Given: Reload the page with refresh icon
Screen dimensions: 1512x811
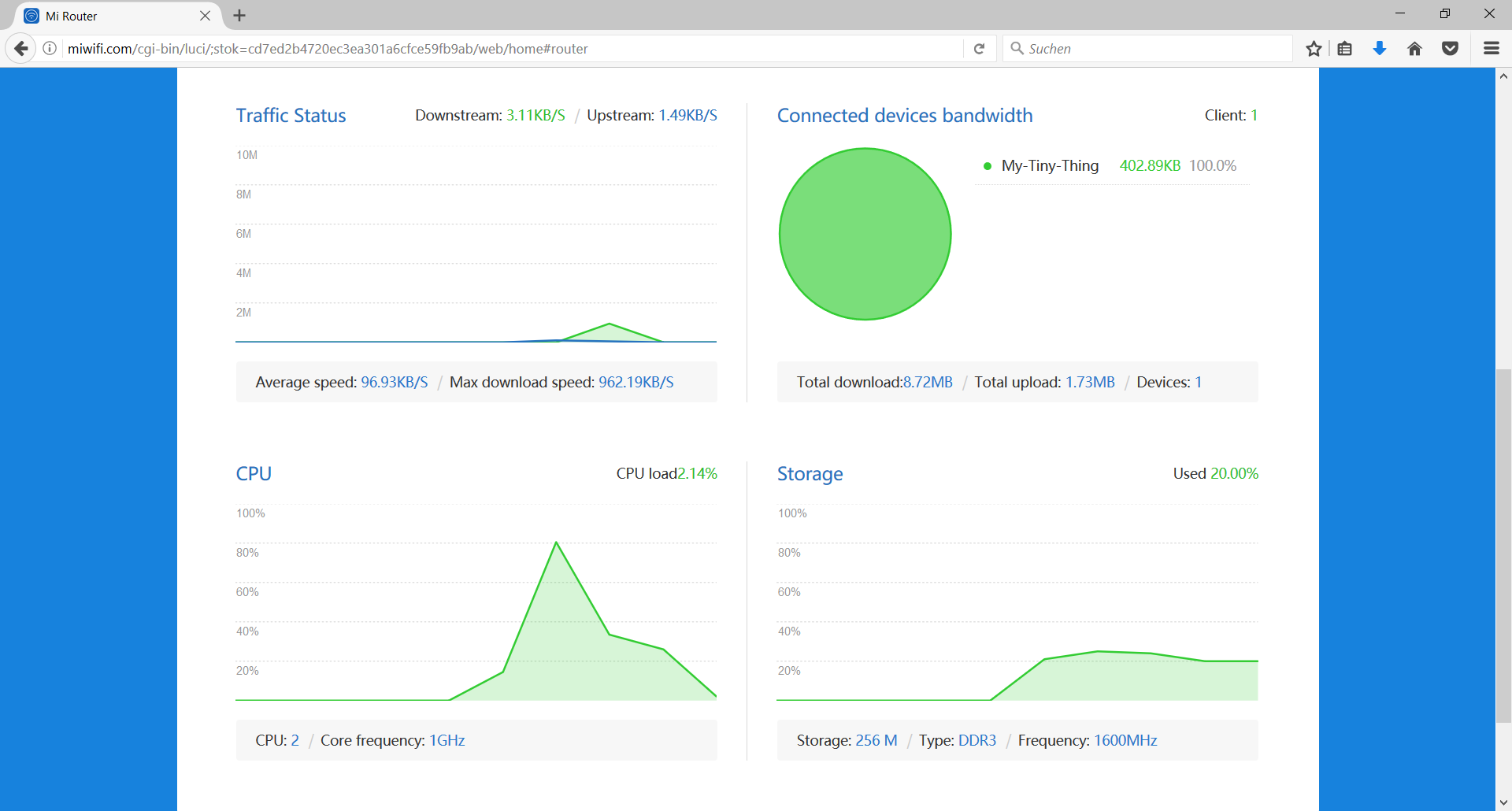Looking at the screenshot, I should coord(979,49).
